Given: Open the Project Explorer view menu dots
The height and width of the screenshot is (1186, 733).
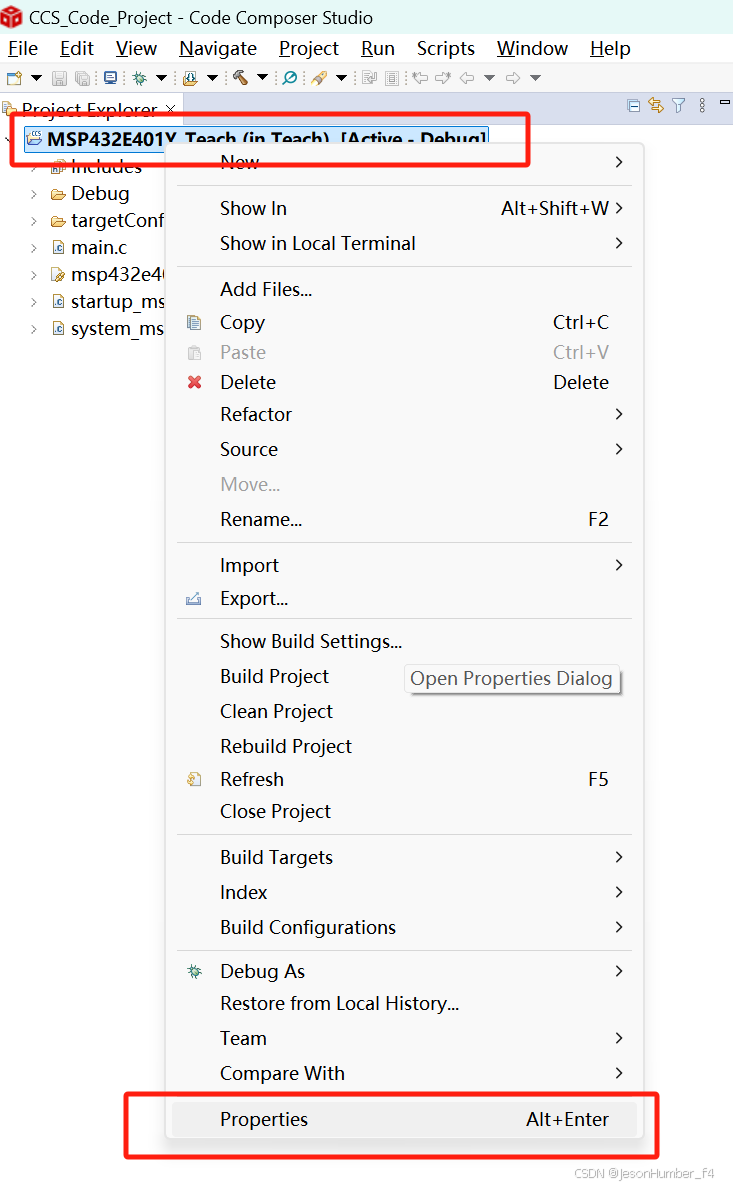Looking at the screenshot, I should click(702, 107).
